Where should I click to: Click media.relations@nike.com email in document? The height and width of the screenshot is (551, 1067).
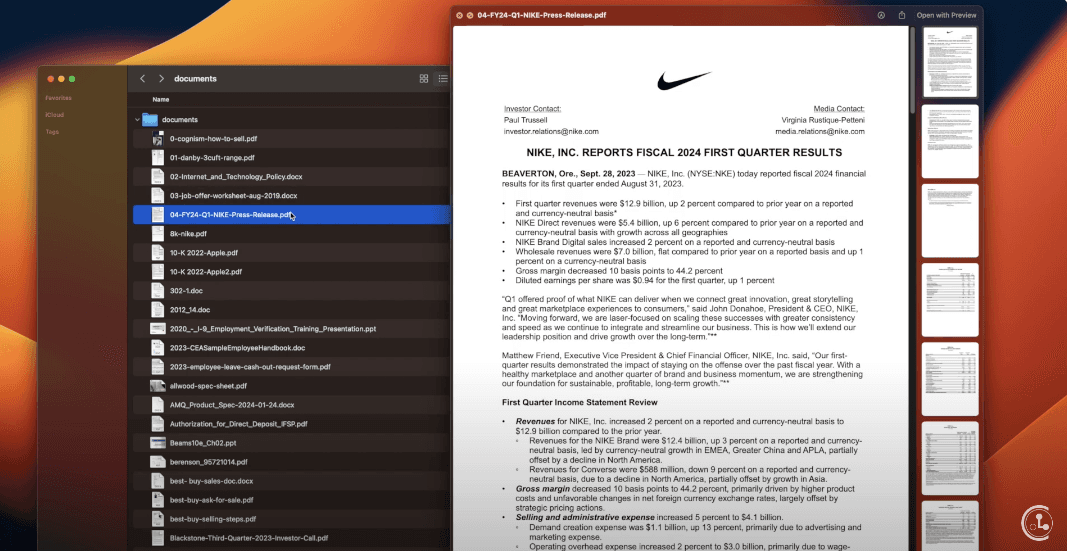pyautogui.click(x=820, y=131)
